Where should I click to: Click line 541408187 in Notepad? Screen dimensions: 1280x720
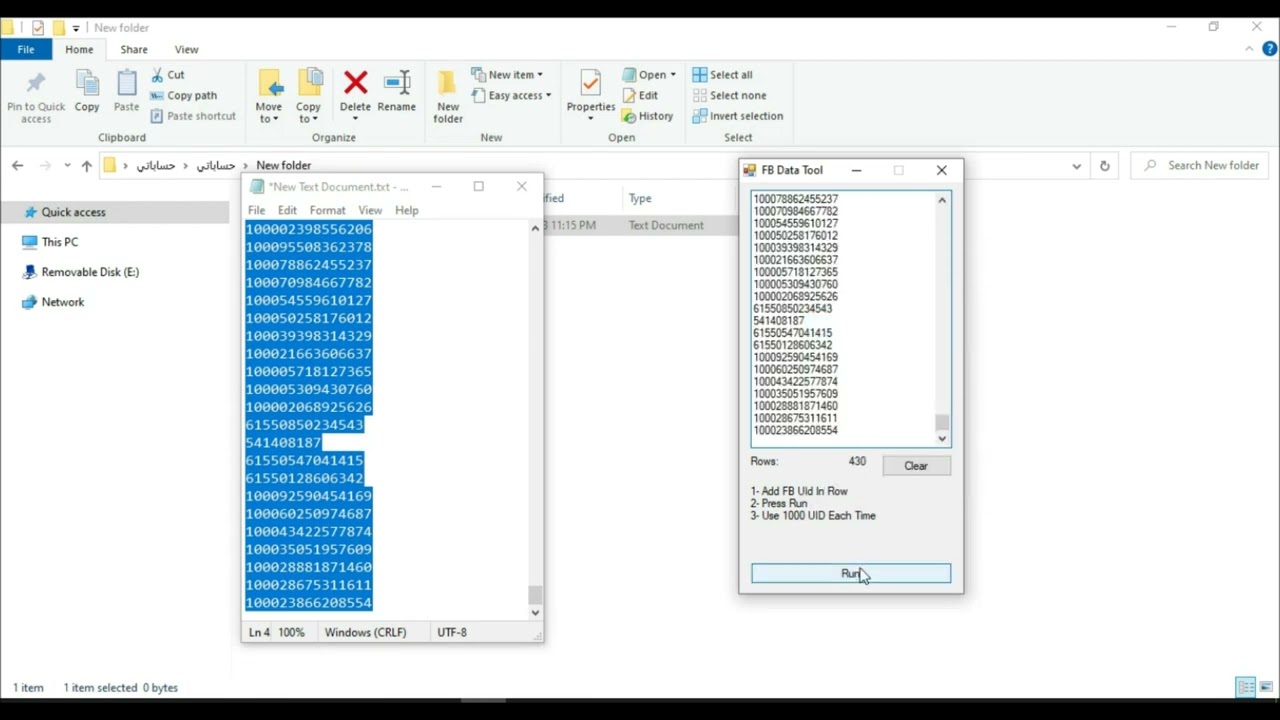(x=284, y=442)
